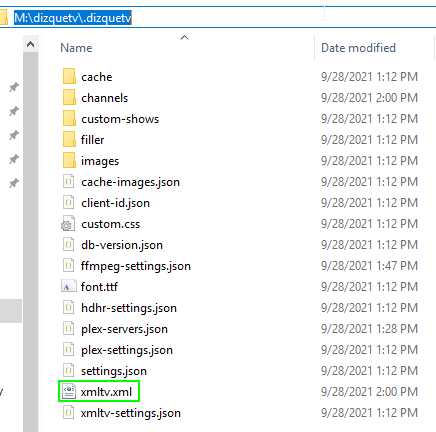Click the plex-settings.json file icon
This screenshot has width=436, height=432.
click(x=68, y=350)
